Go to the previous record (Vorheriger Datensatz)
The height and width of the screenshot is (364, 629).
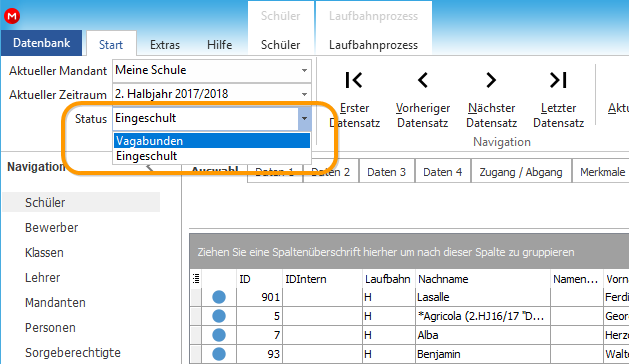point(422,98)
